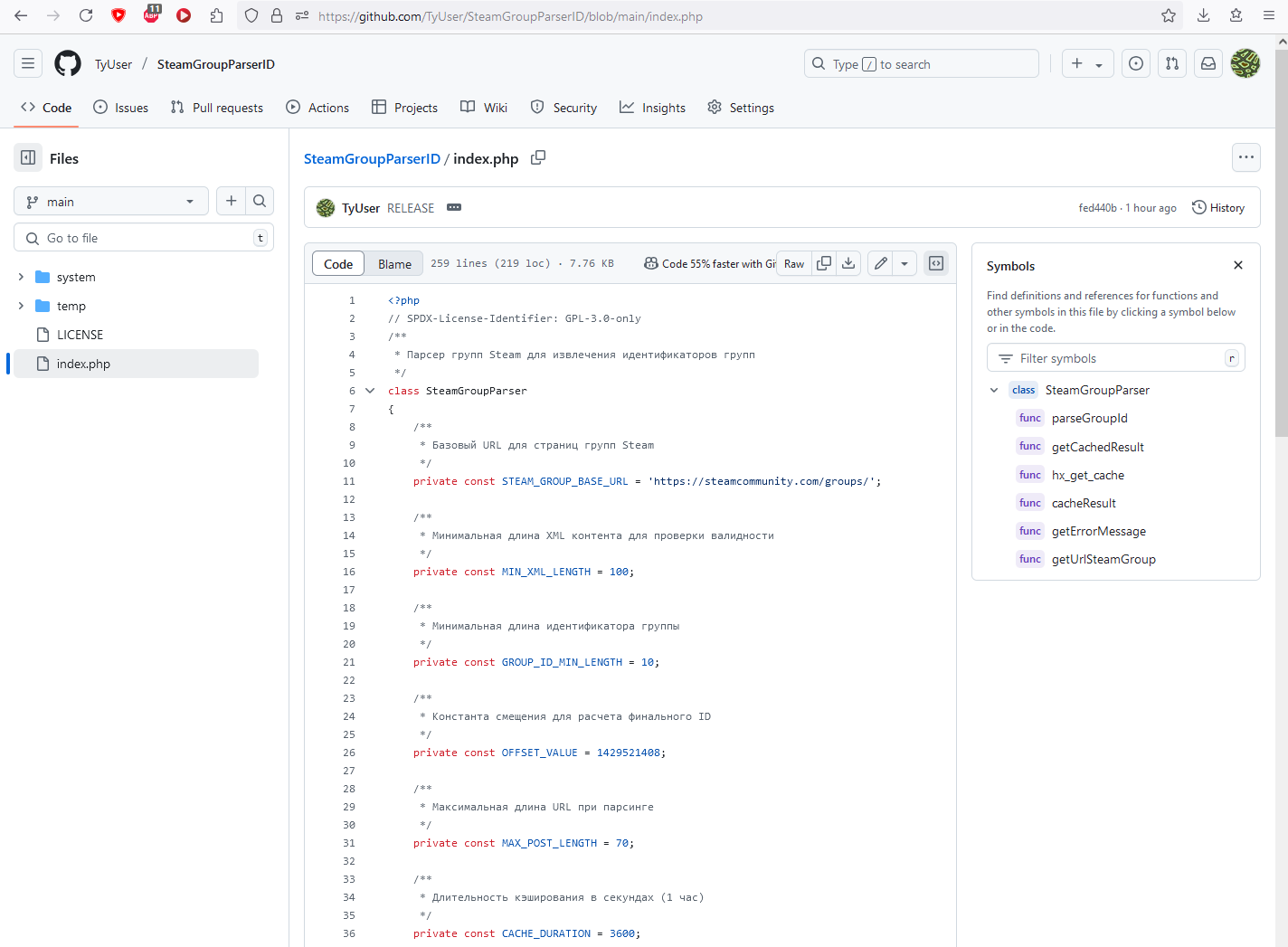Open the Insights tab

click(x=652, y=108)
